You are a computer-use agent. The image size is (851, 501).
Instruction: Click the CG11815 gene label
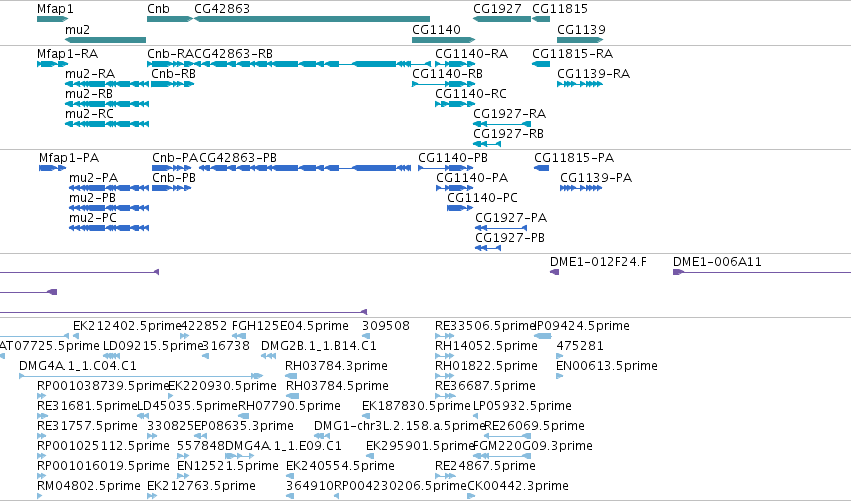pos(560,9)
